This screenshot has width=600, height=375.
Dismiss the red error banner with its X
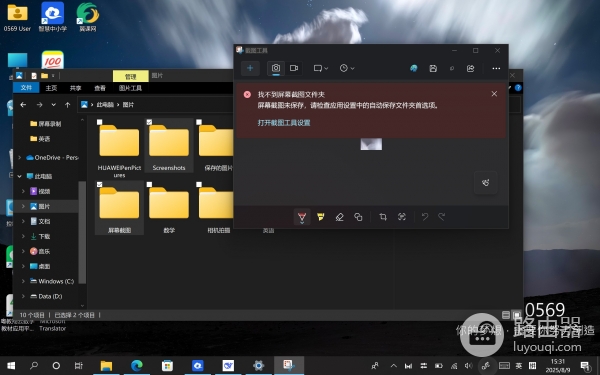[494, 94]
